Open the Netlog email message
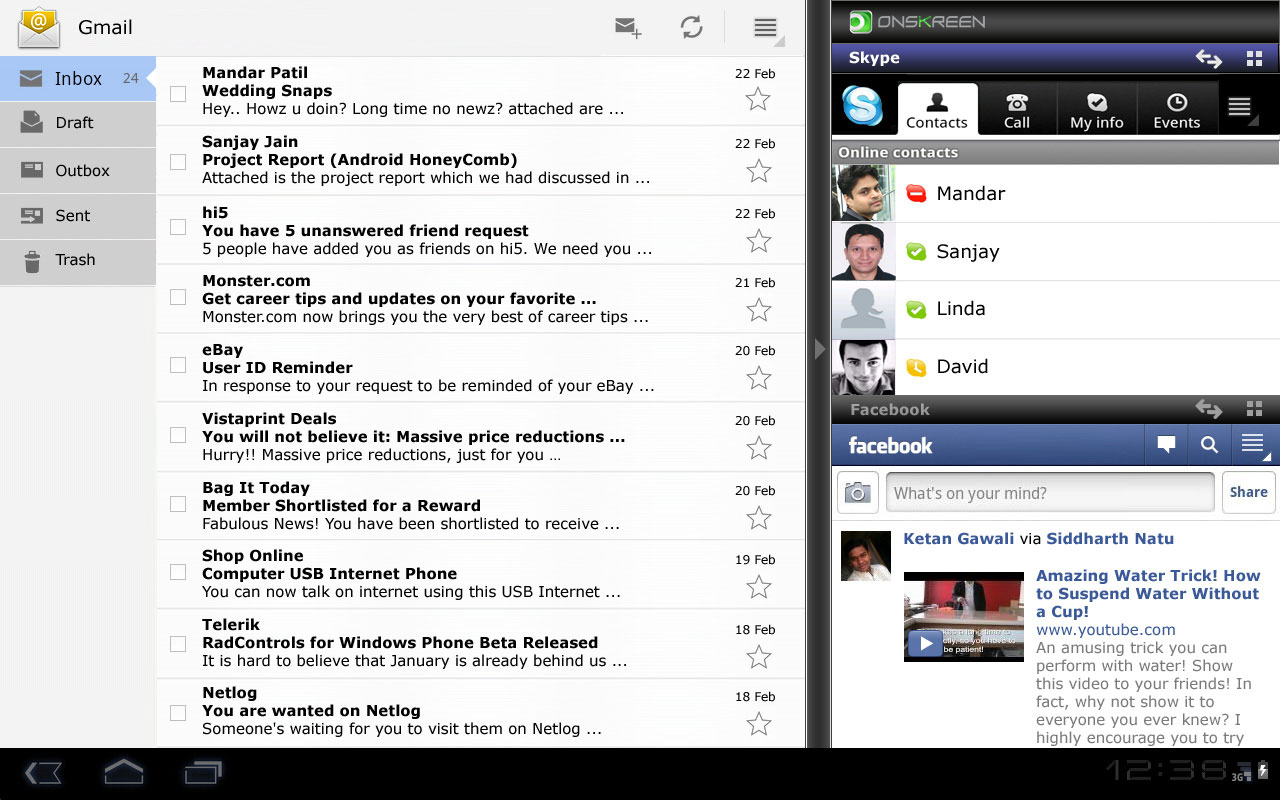The width and height of the screenshot is (1280, 800). (x=481, y=713)
